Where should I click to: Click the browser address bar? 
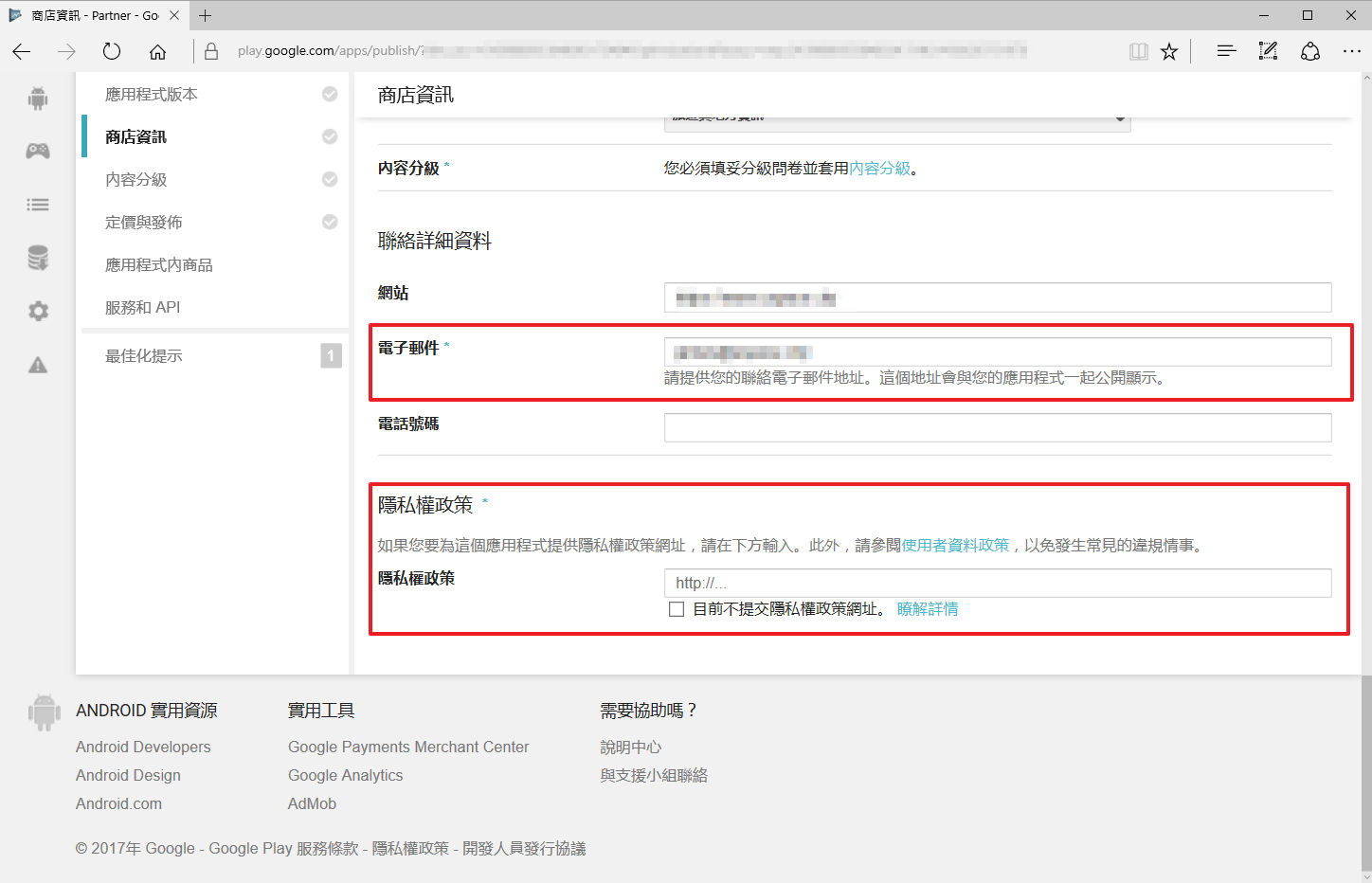coord(632,51)
